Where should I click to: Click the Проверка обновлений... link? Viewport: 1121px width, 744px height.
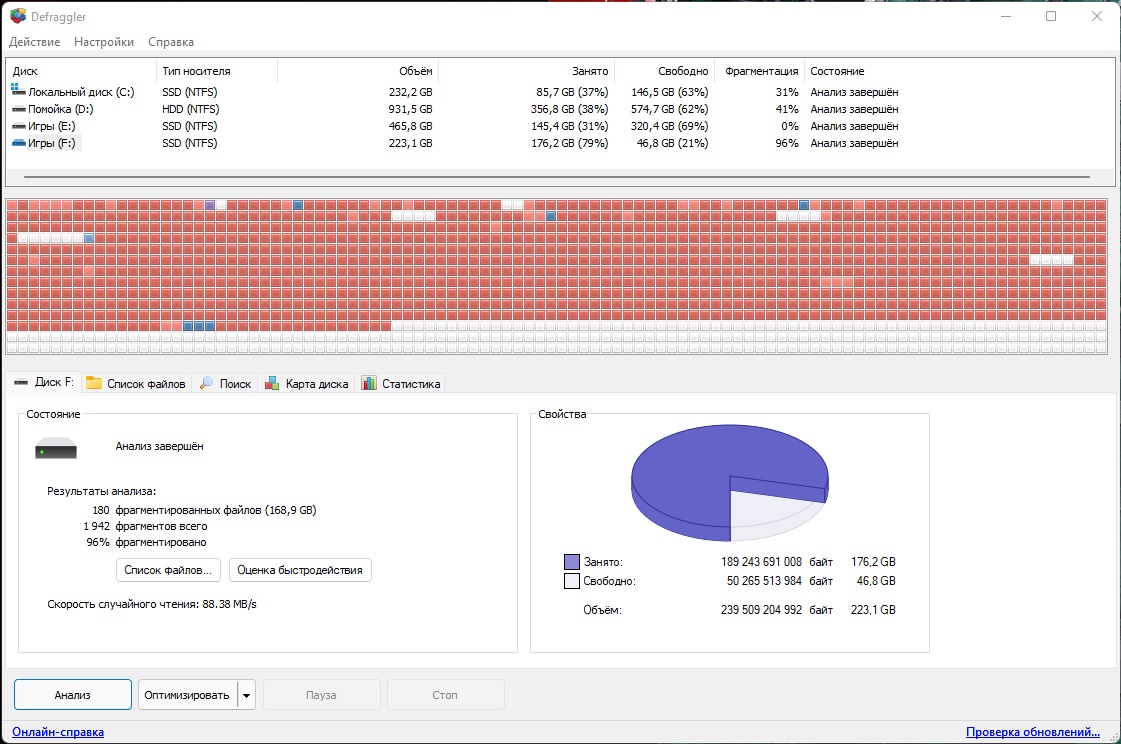tap(1032, 732)
